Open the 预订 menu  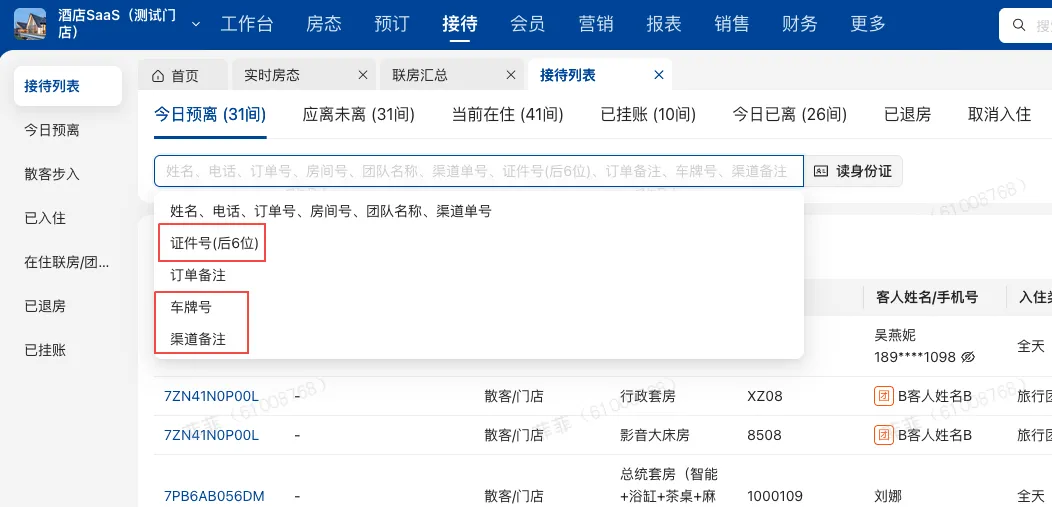click(392, 24)
